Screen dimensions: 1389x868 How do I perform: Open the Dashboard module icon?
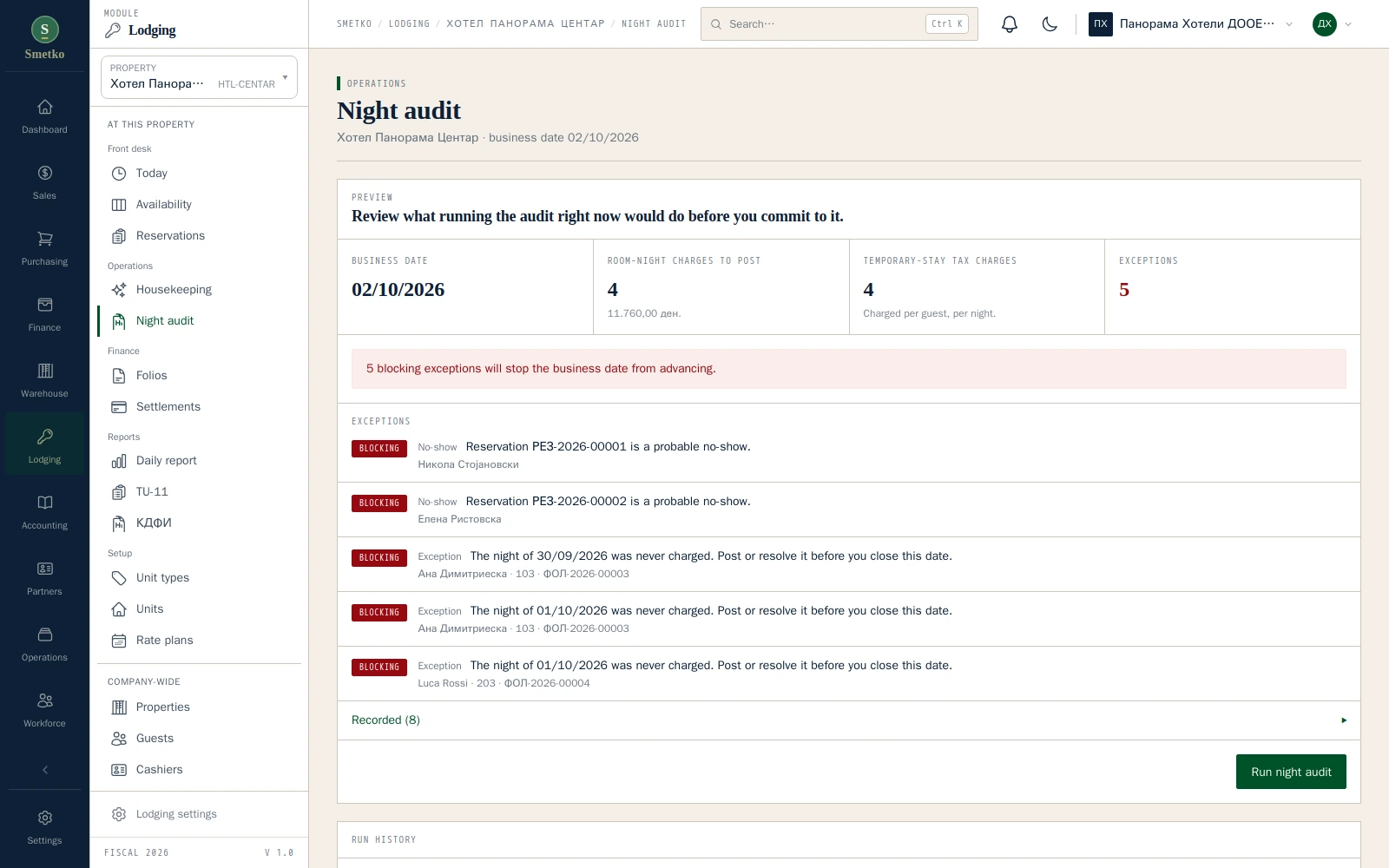click(44, 117)
